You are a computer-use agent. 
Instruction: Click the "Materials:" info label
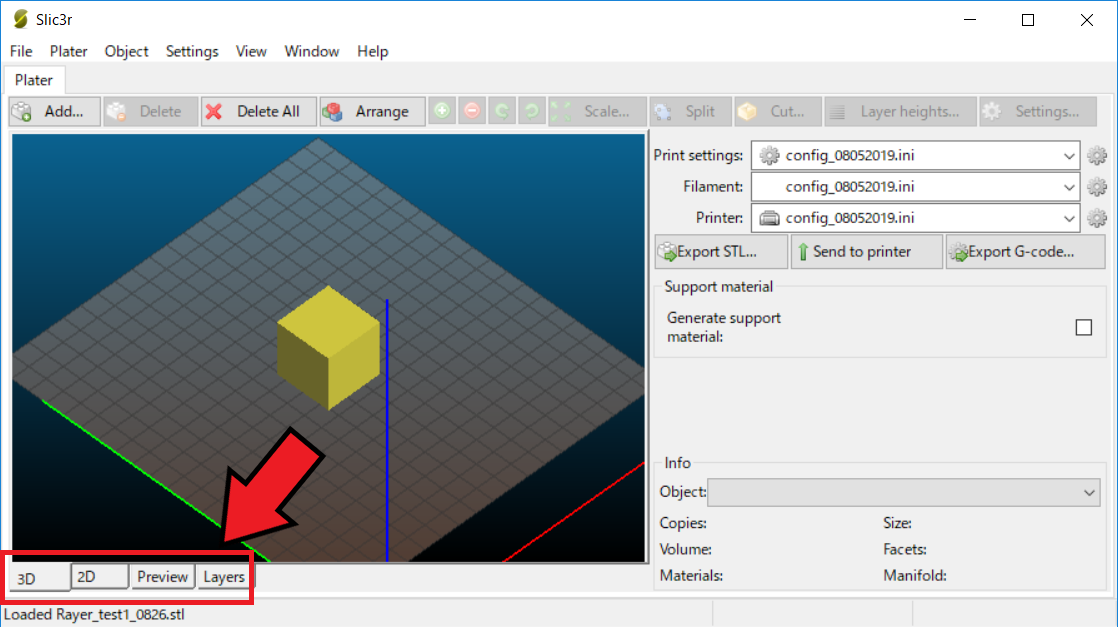(692, 576)
